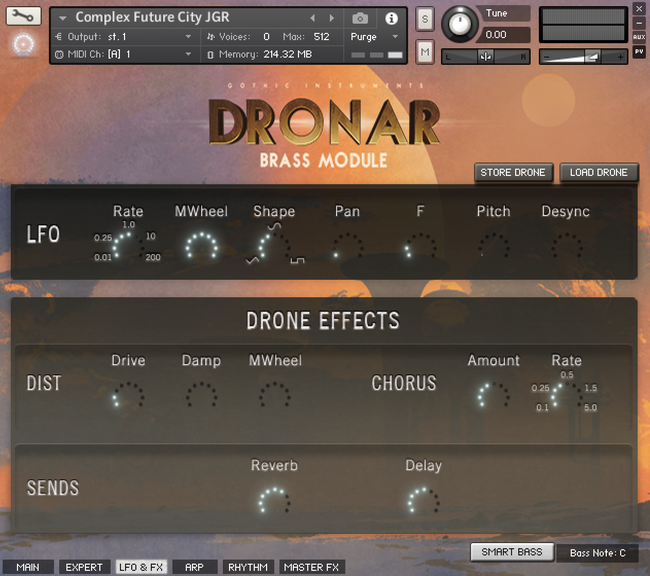The height and width of the screenshot is (576, 650).
Task: Click the Voices icon
Action: coord(211,37)
